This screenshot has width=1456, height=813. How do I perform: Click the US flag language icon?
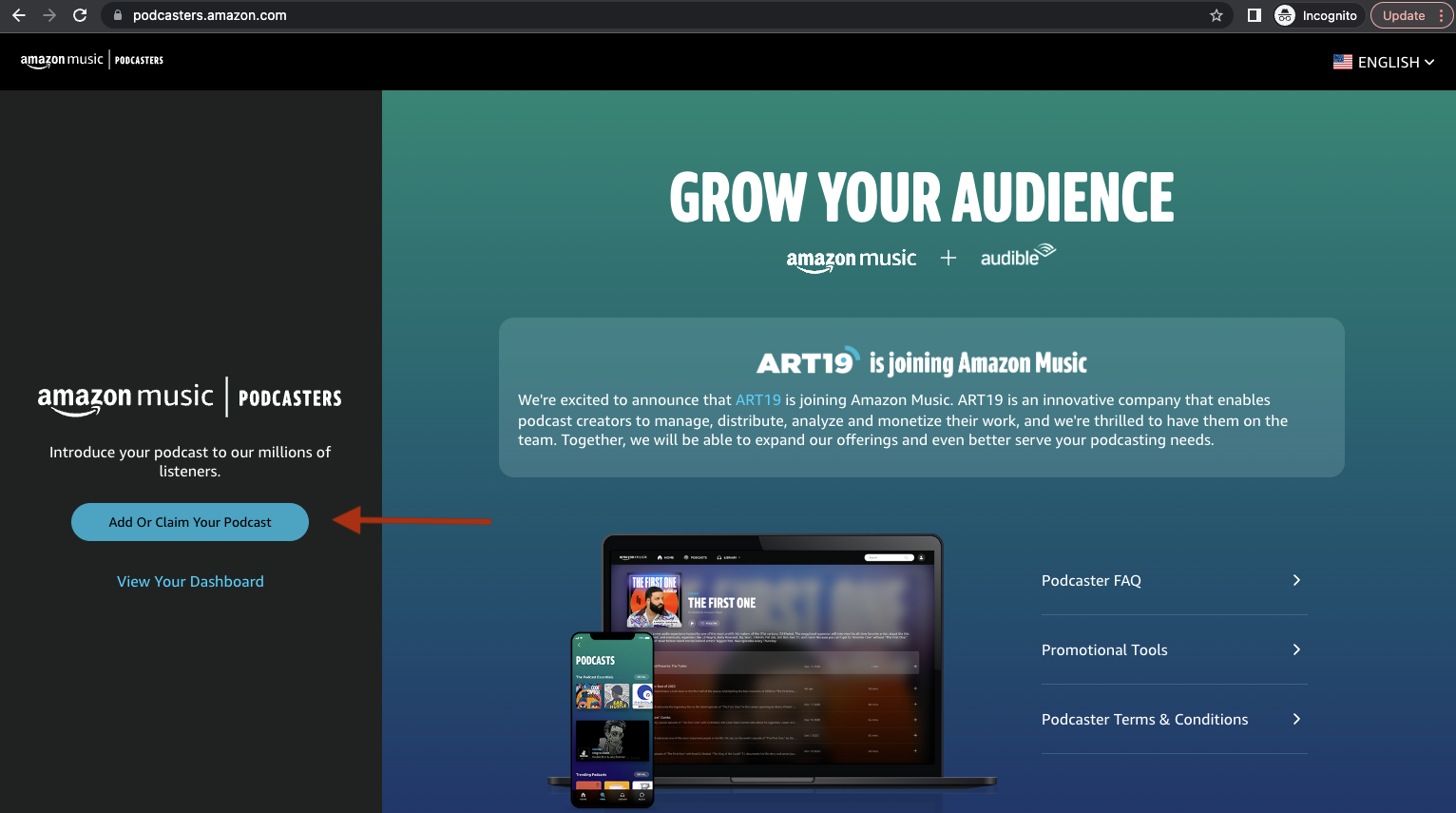(x=1343, y=62)
